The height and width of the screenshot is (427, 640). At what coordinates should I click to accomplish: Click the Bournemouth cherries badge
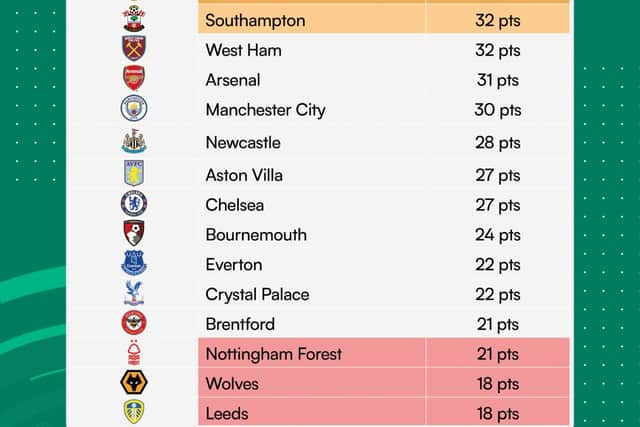click(x=134, y=233)
